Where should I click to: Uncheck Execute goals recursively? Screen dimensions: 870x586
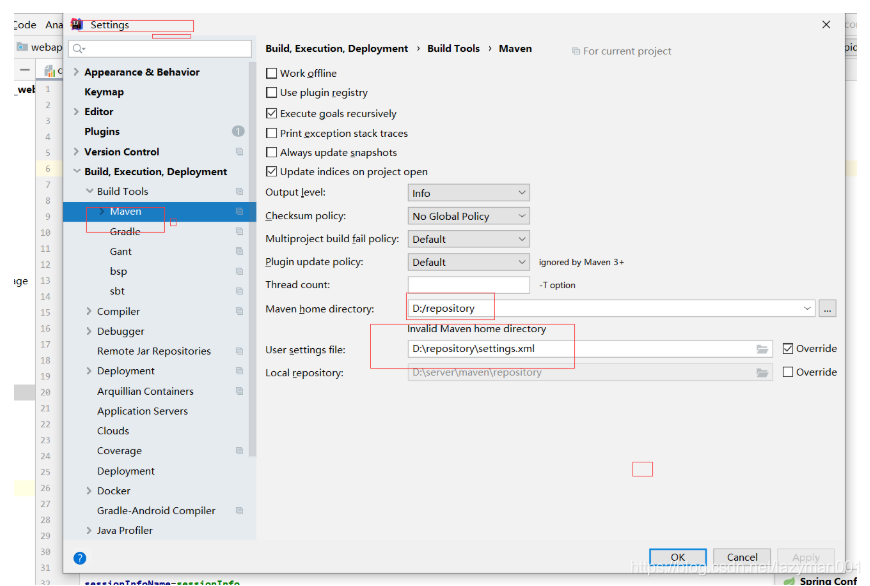tap(271, 113)
